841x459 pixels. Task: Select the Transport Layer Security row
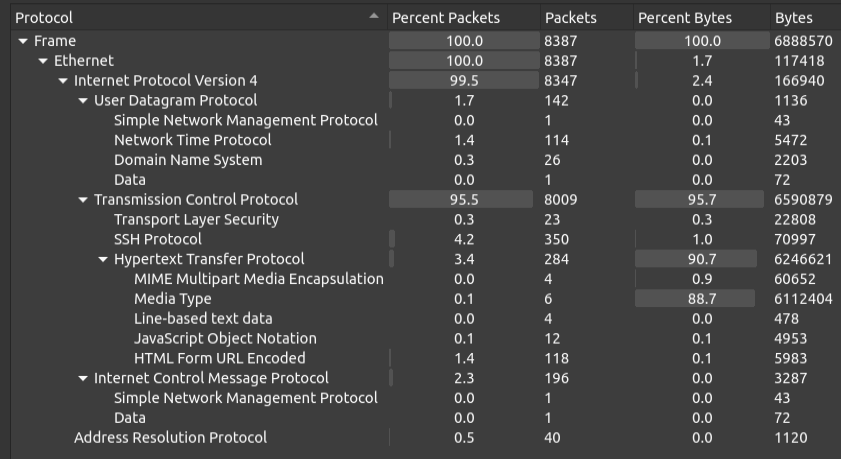196,219
